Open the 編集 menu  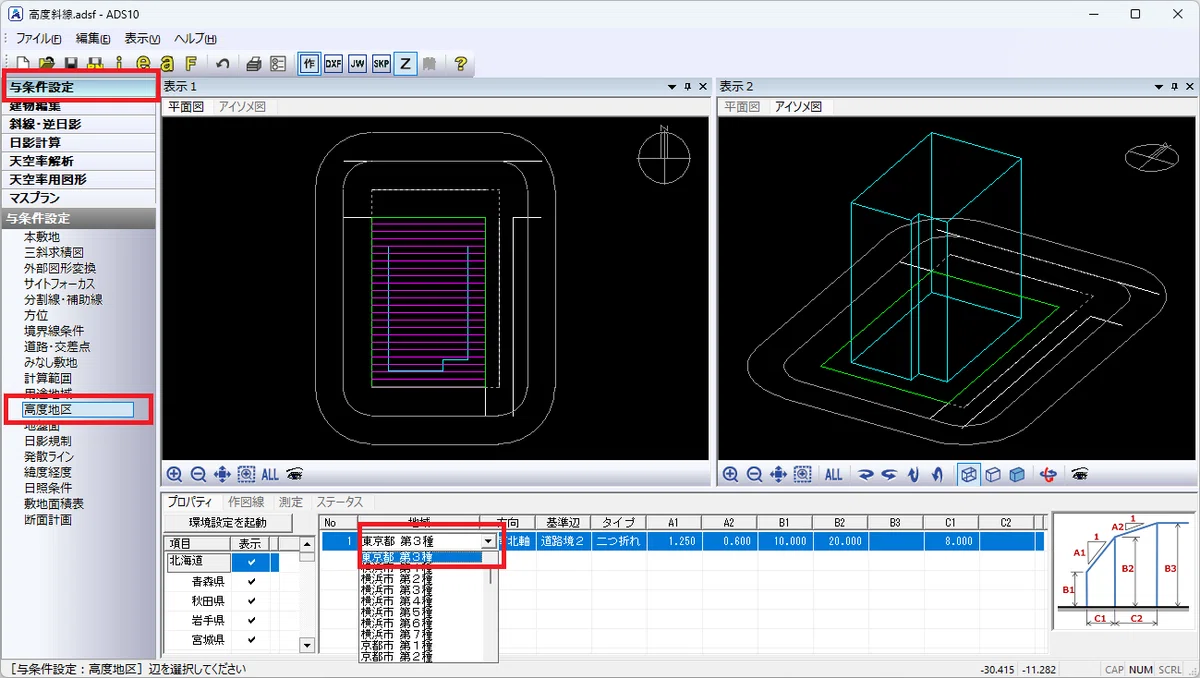pos(93,39)
